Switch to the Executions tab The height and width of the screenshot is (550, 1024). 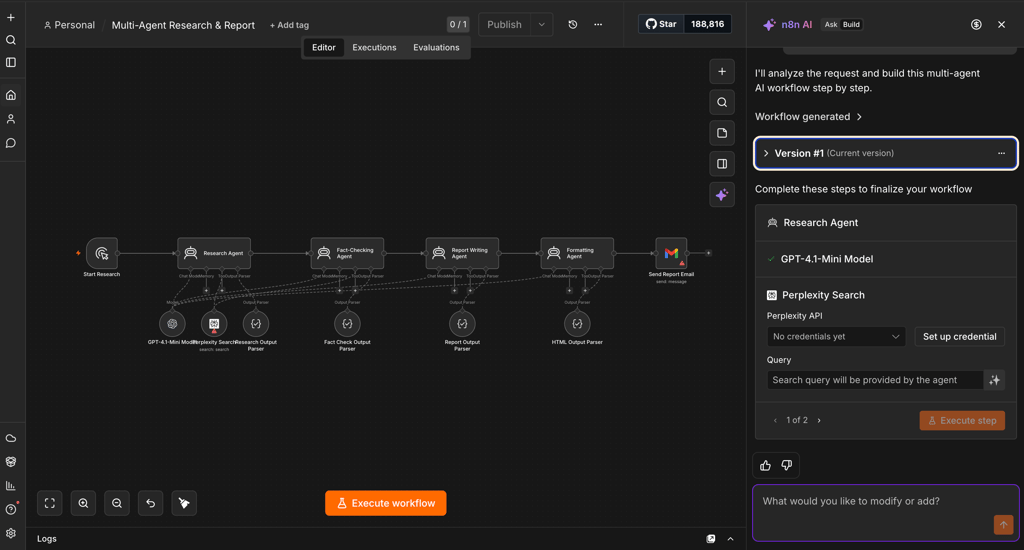click(x=374, y=48)
